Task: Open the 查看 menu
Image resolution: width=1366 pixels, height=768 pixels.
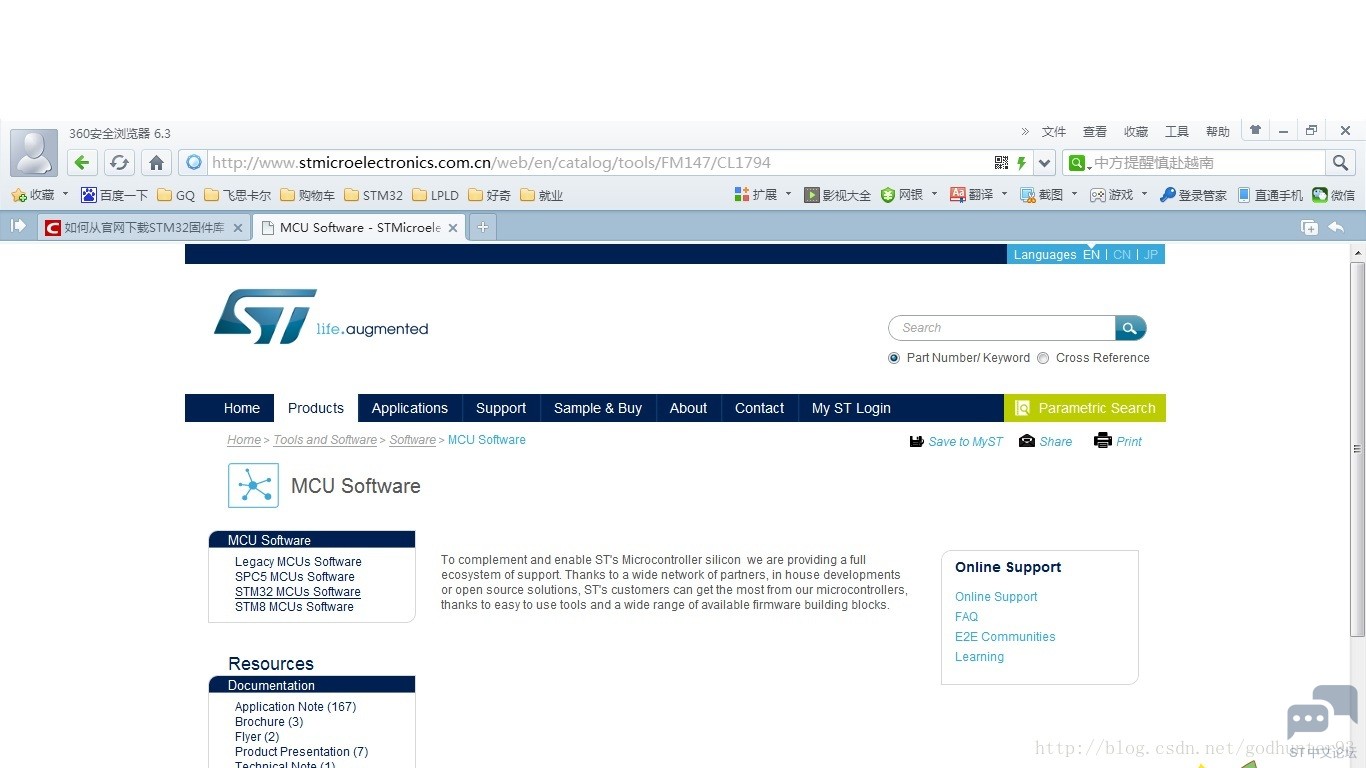Action: pos(1095,132)
